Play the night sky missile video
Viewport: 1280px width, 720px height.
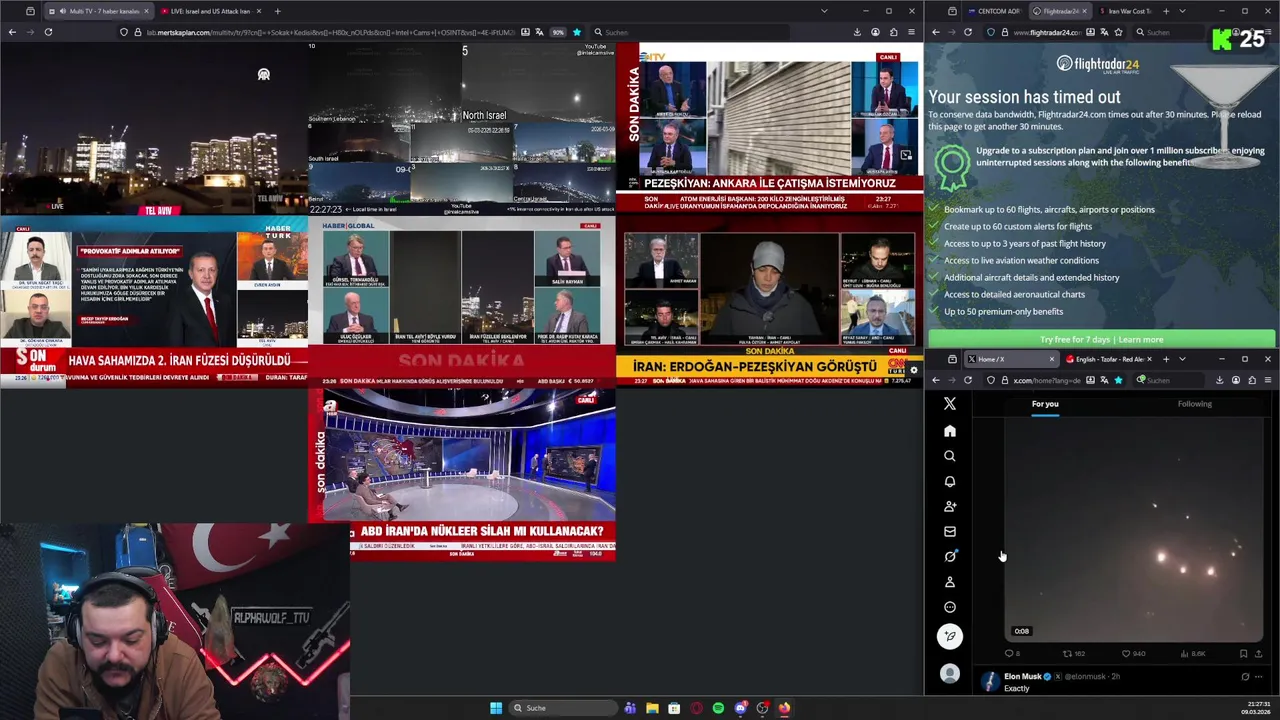[1134, 532]
